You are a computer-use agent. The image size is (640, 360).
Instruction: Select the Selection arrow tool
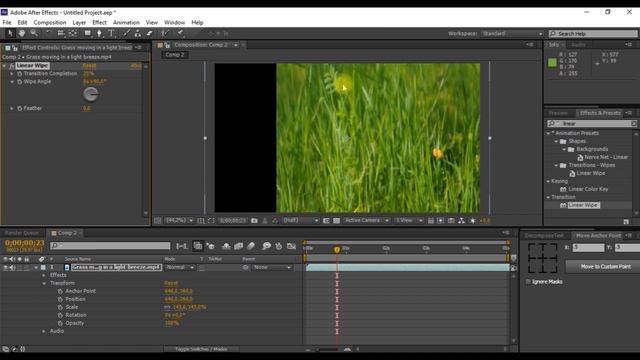click(x=10, y=33)
